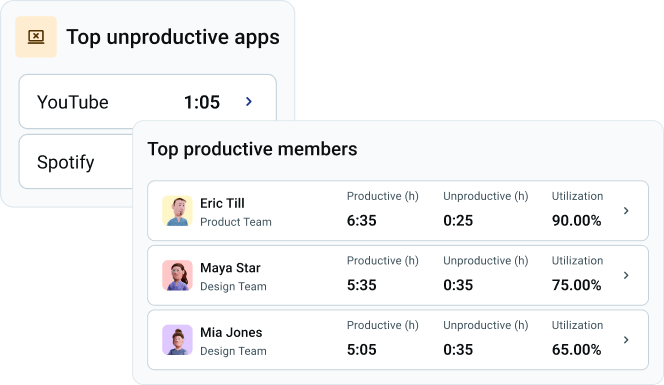Click the YouTube time value 1:05
664x385 pixels.
click(x=202, y=102)
